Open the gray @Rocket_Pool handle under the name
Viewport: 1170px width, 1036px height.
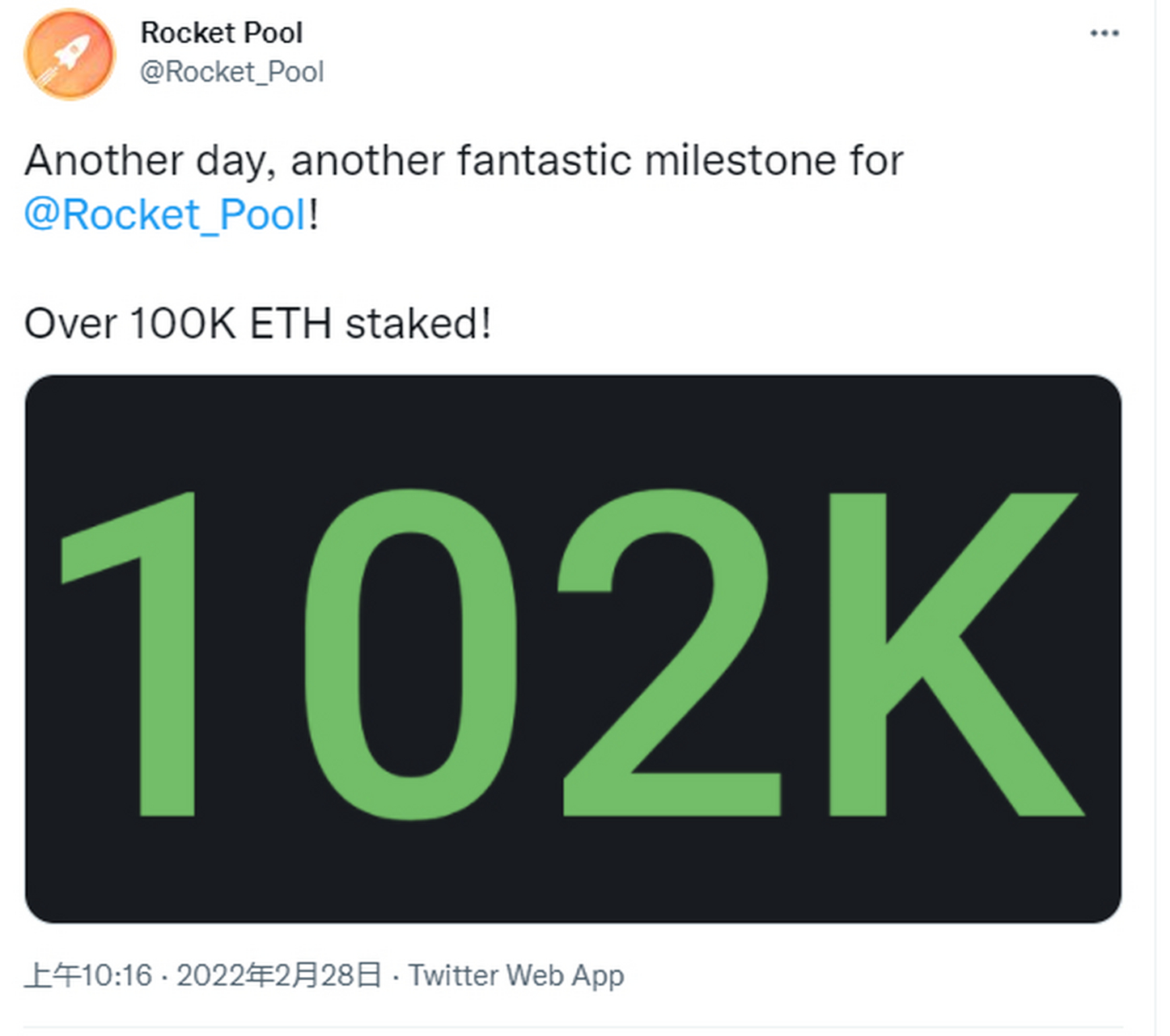click(x=231, y=71)
